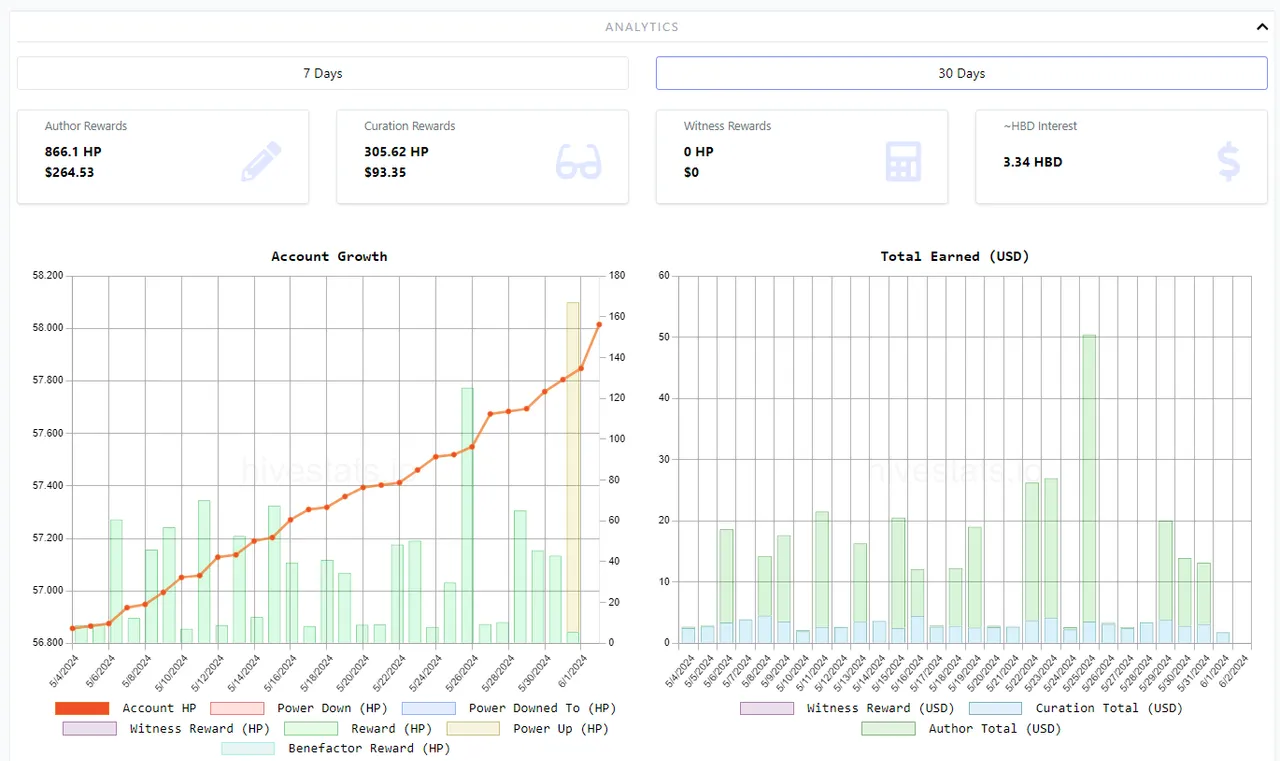The width and height of the screenshot is (1280, 761).
Task: Toggle the Reward (HP) legend swatch
Action: pos(311,729)
